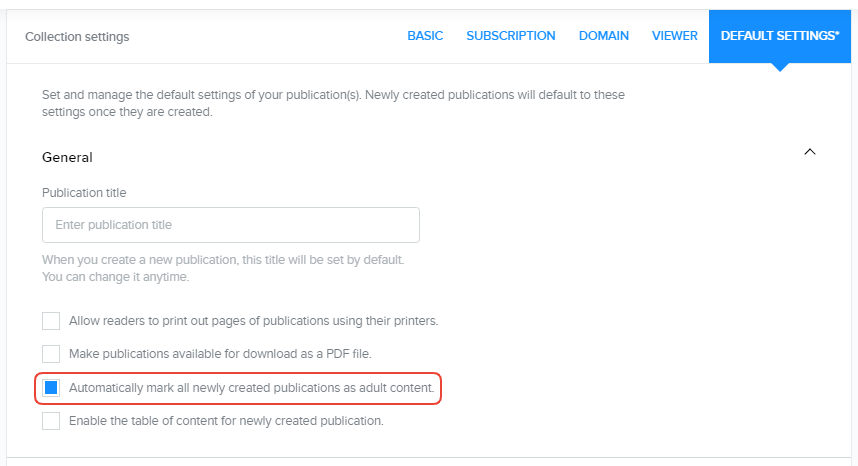Click the General section heading
Viewport: 858px width, 466px height.
coord(67,157)
